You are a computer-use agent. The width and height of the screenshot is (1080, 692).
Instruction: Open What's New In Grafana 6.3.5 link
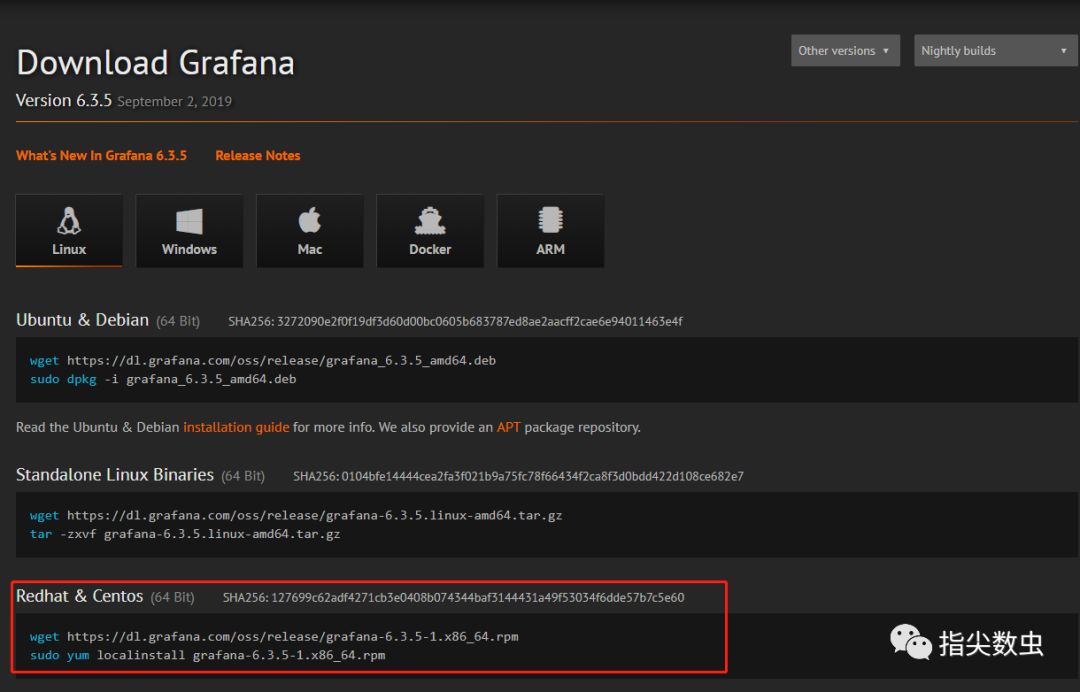click(x=101, y=156)
